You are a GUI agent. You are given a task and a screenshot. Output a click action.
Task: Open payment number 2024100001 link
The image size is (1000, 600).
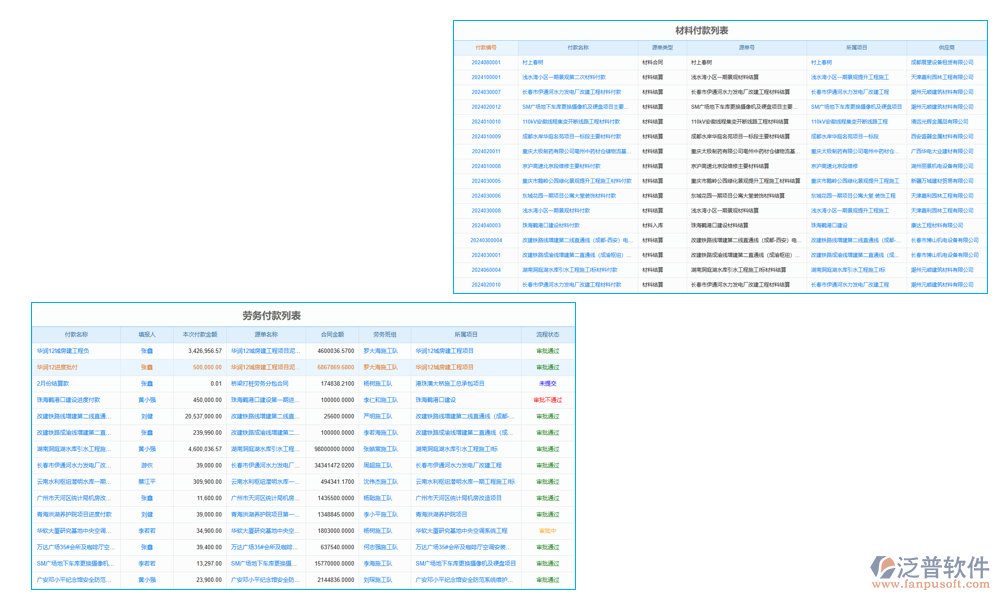tap(486, 77)
